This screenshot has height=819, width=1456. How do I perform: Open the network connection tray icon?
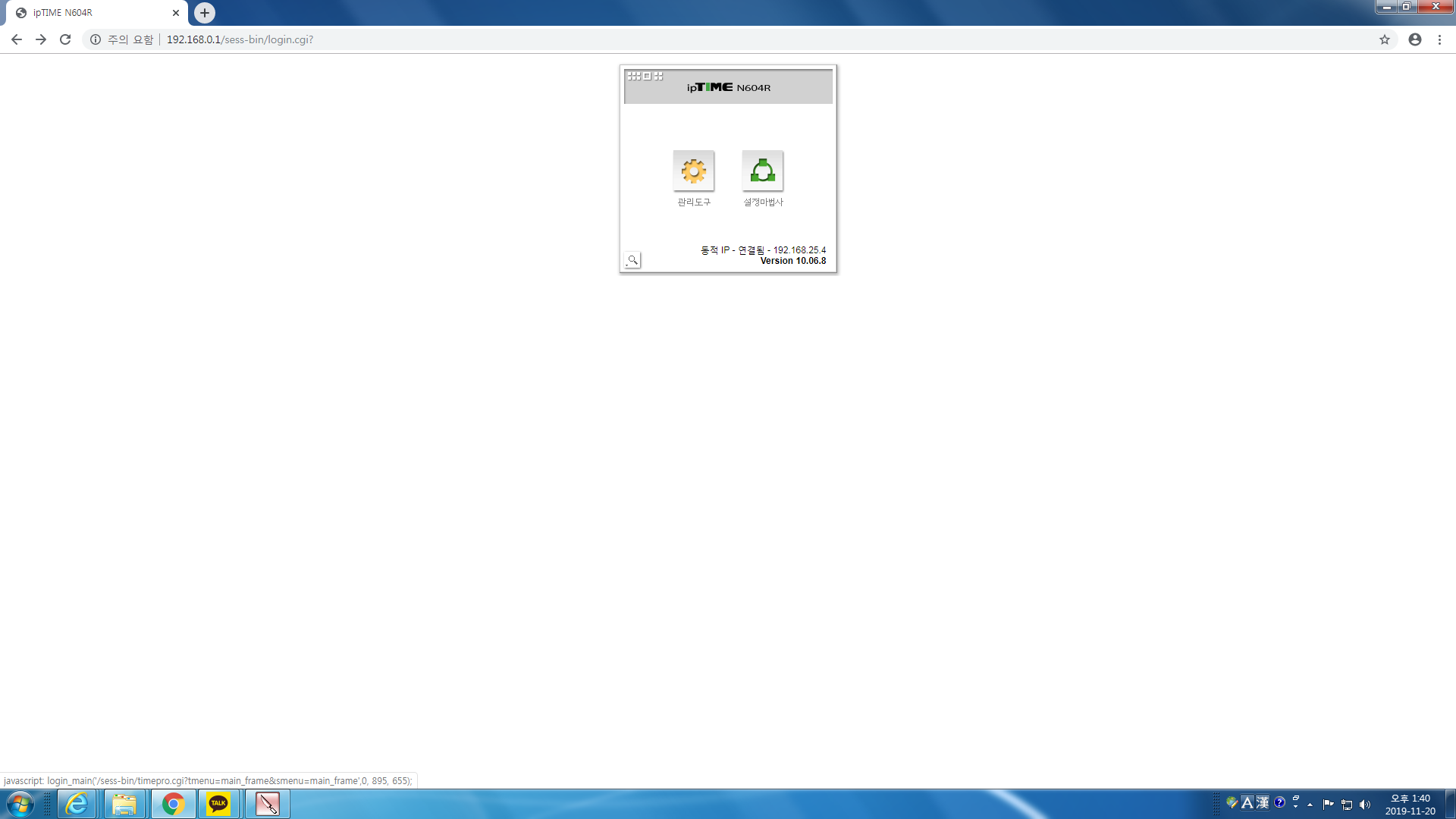[1347, 804]
